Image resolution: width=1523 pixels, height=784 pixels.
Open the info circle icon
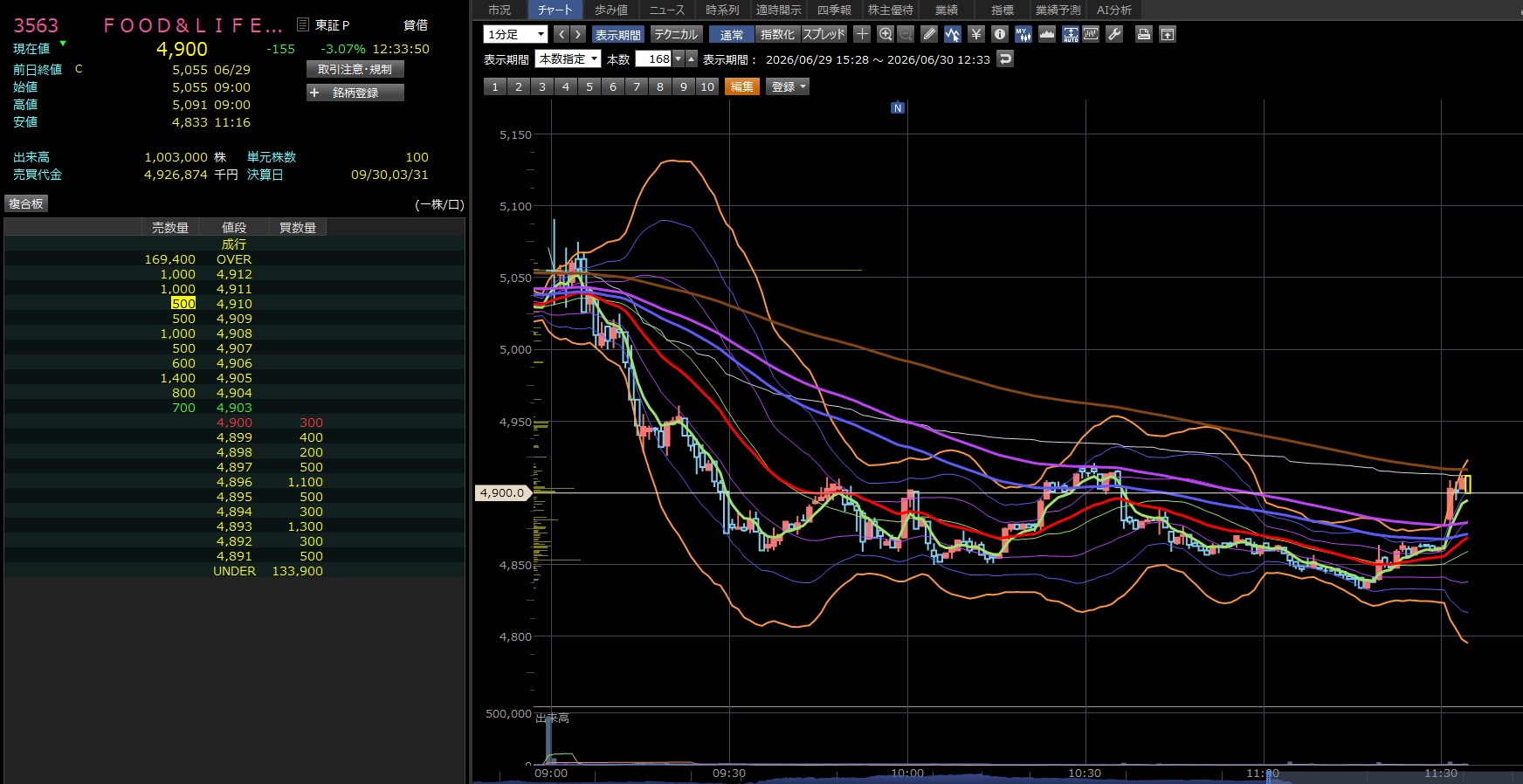1000,34
